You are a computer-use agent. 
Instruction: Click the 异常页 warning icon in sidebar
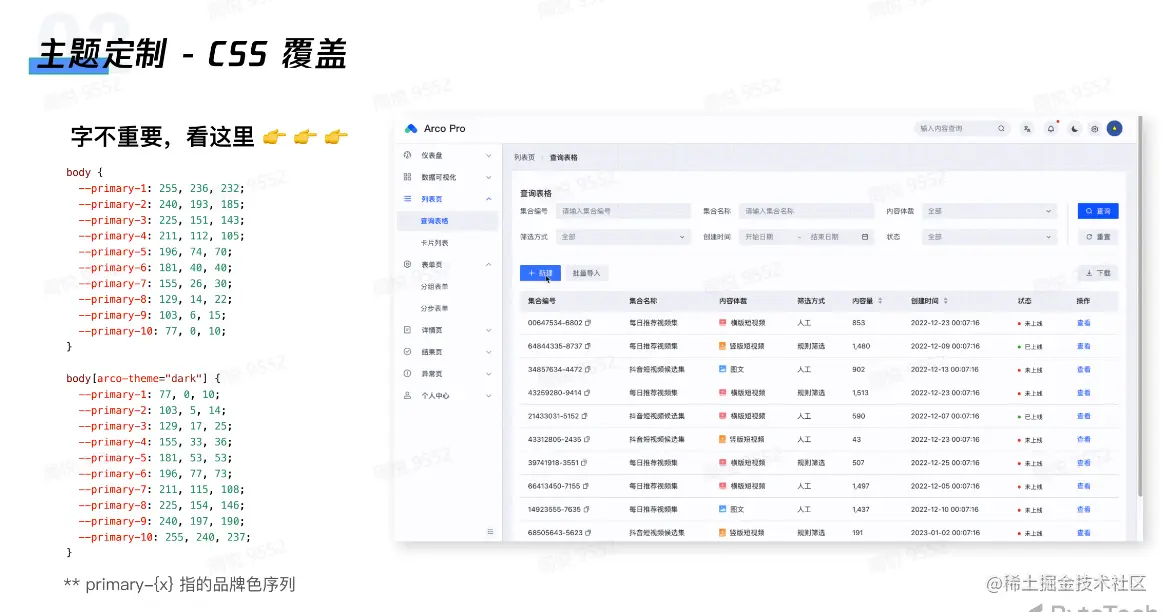[x=407, y=374]
